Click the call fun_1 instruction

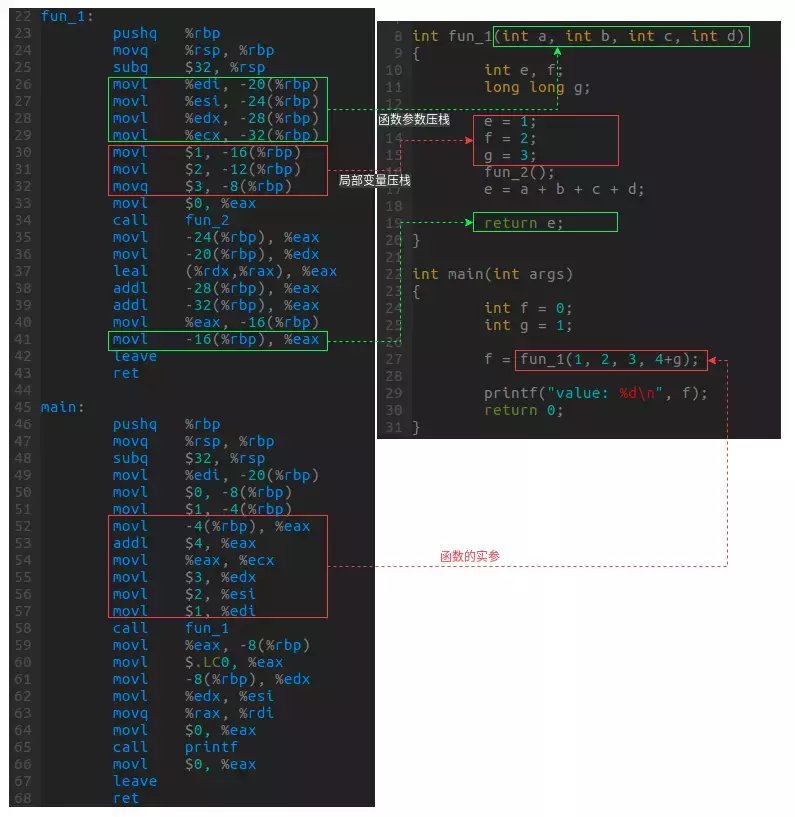(171, 628)
